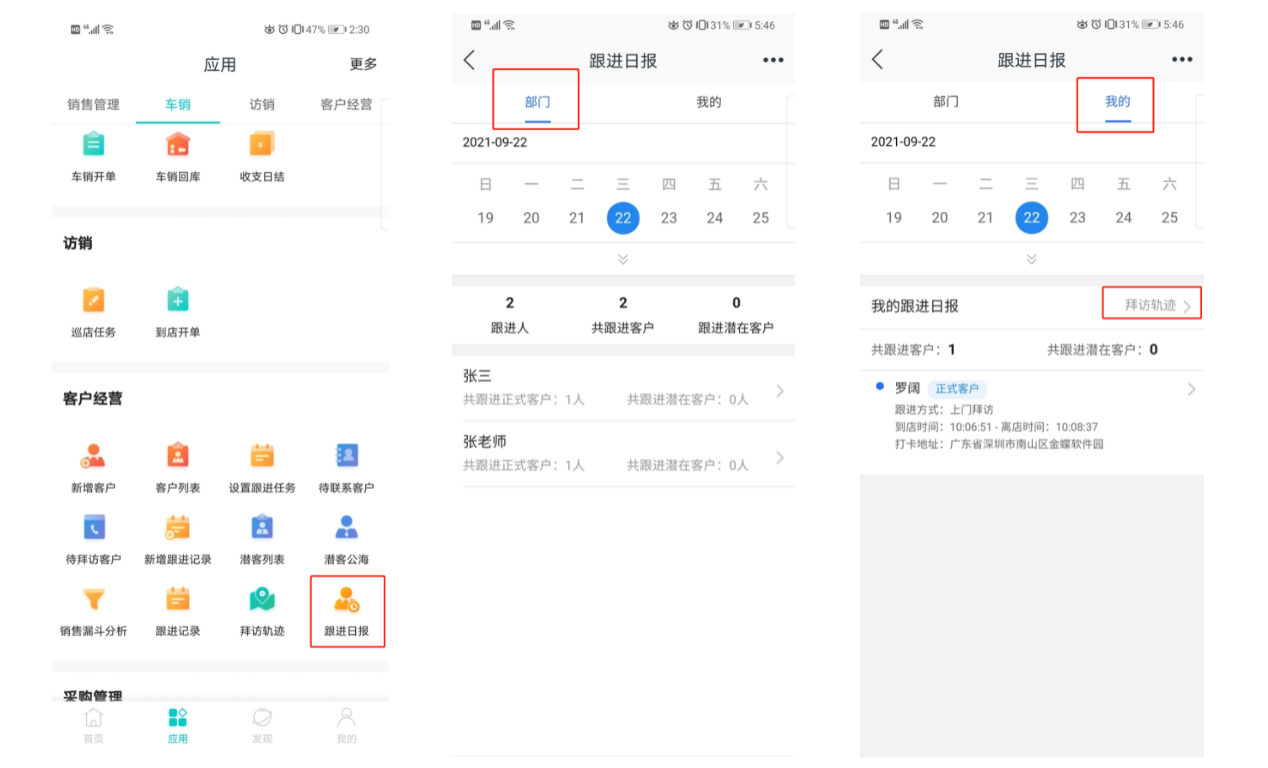Open 到店开单 icon under 访销

(x=178, y=300)
